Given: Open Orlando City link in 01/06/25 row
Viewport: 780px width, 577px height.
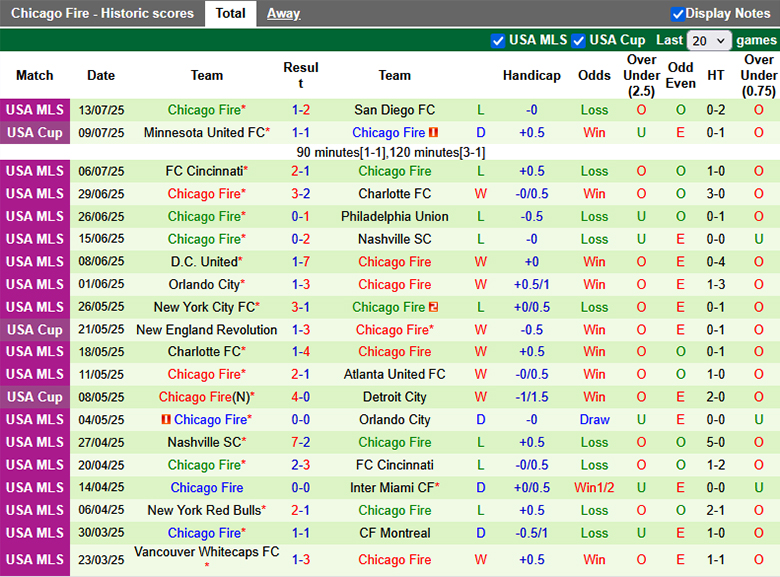Looking at the screenshot, I should pos(206,285).
